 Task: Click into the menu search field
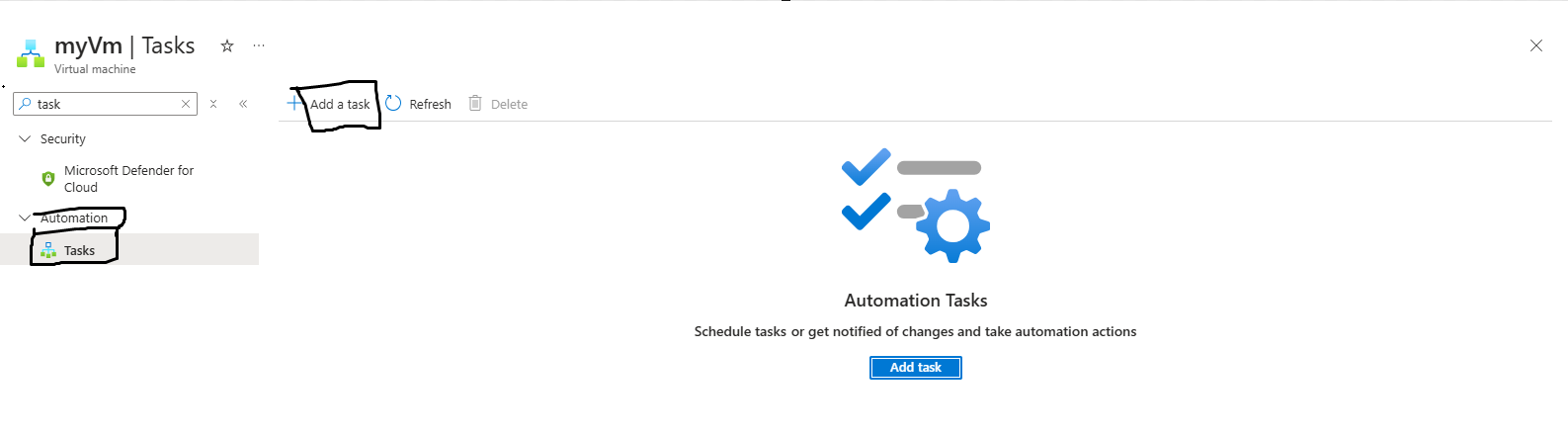click(105, 104)
